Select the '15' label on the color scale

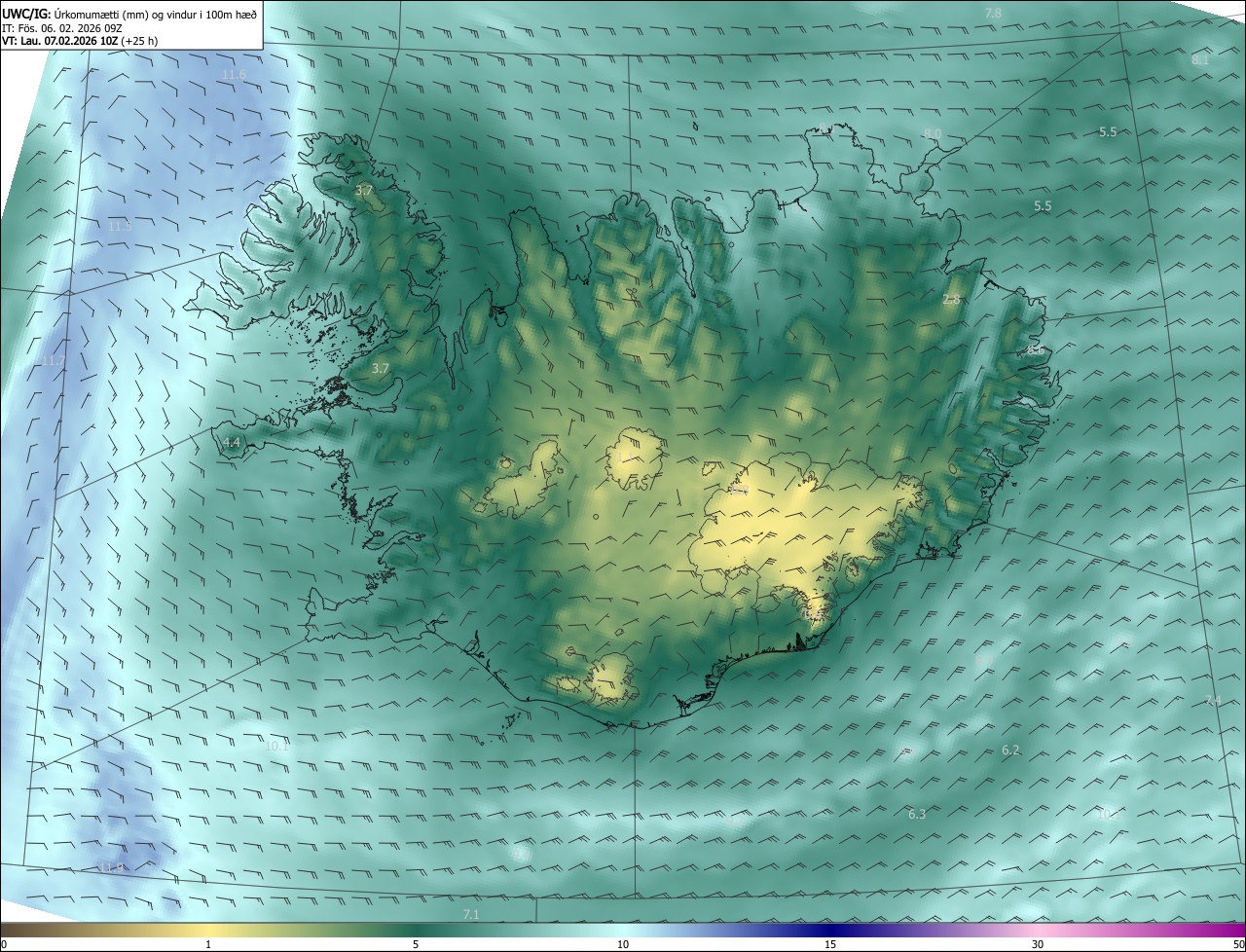coord(830,944)
